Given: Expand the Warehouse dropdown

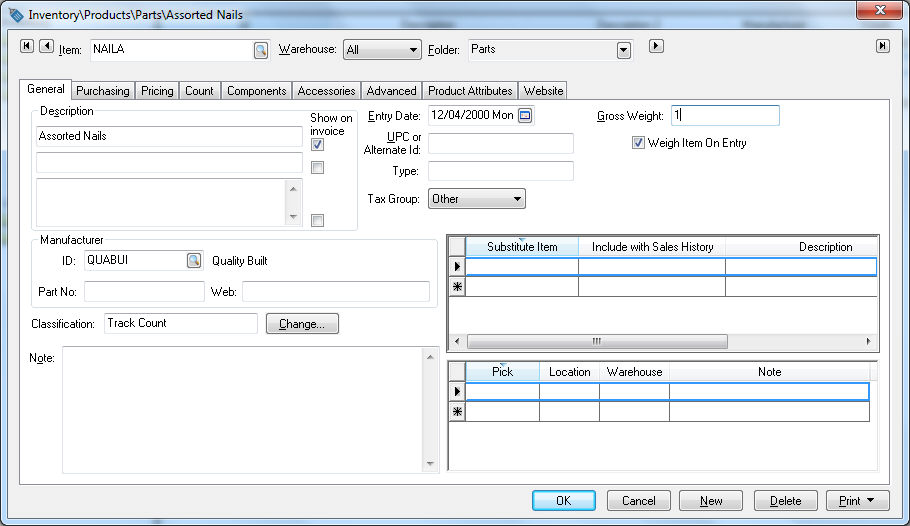Looking at the screenshot, I should pos(413,50).
